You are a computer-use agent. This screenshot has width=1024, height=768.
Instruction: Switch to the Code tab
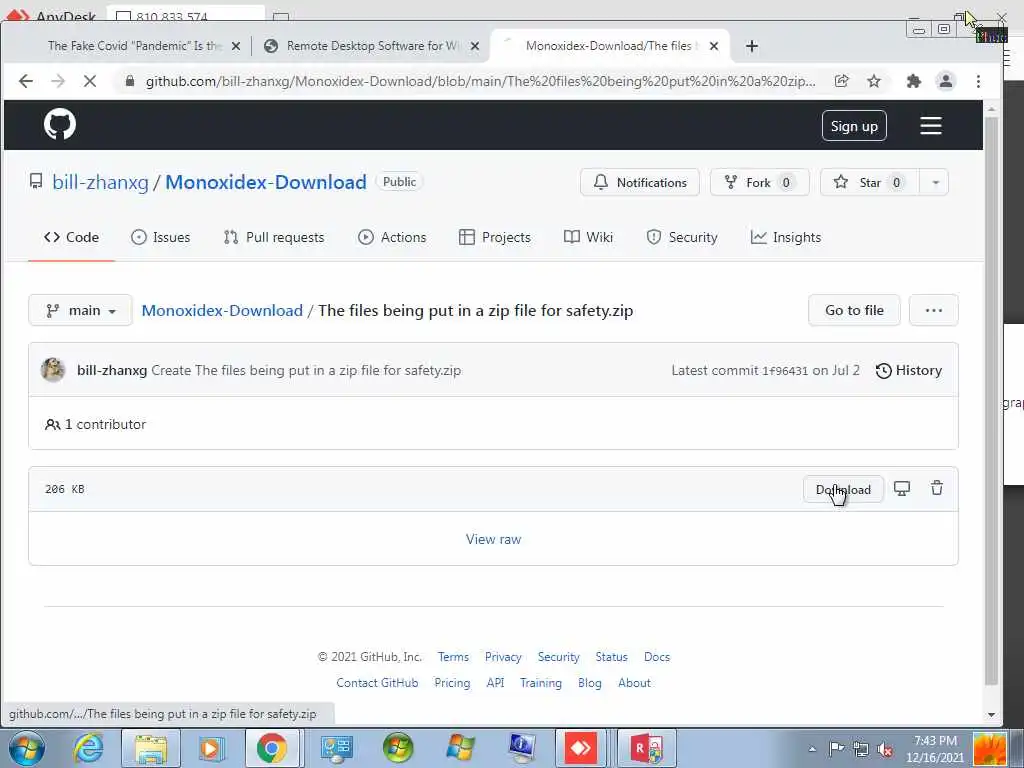pyautogui.click(x=71, y=237)
